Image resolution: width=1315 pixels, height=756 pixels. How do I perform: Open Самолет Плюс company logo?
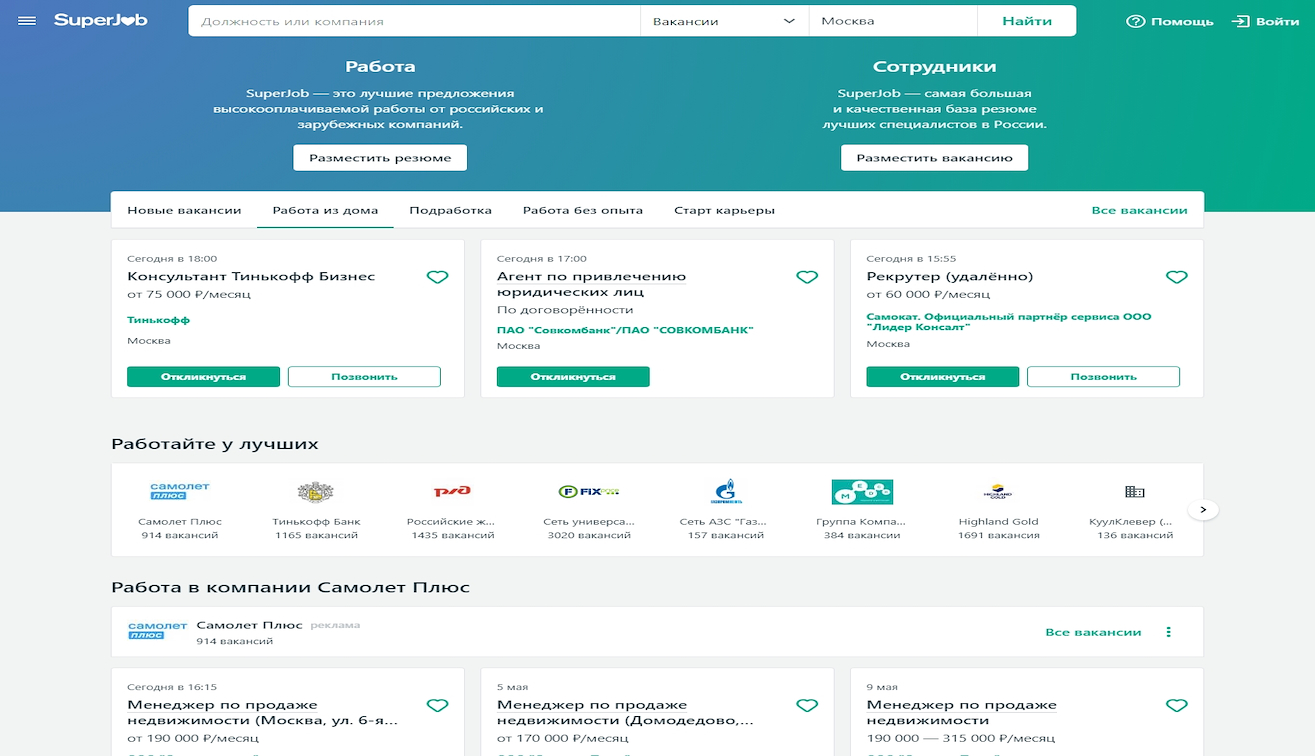pos(180,492)
